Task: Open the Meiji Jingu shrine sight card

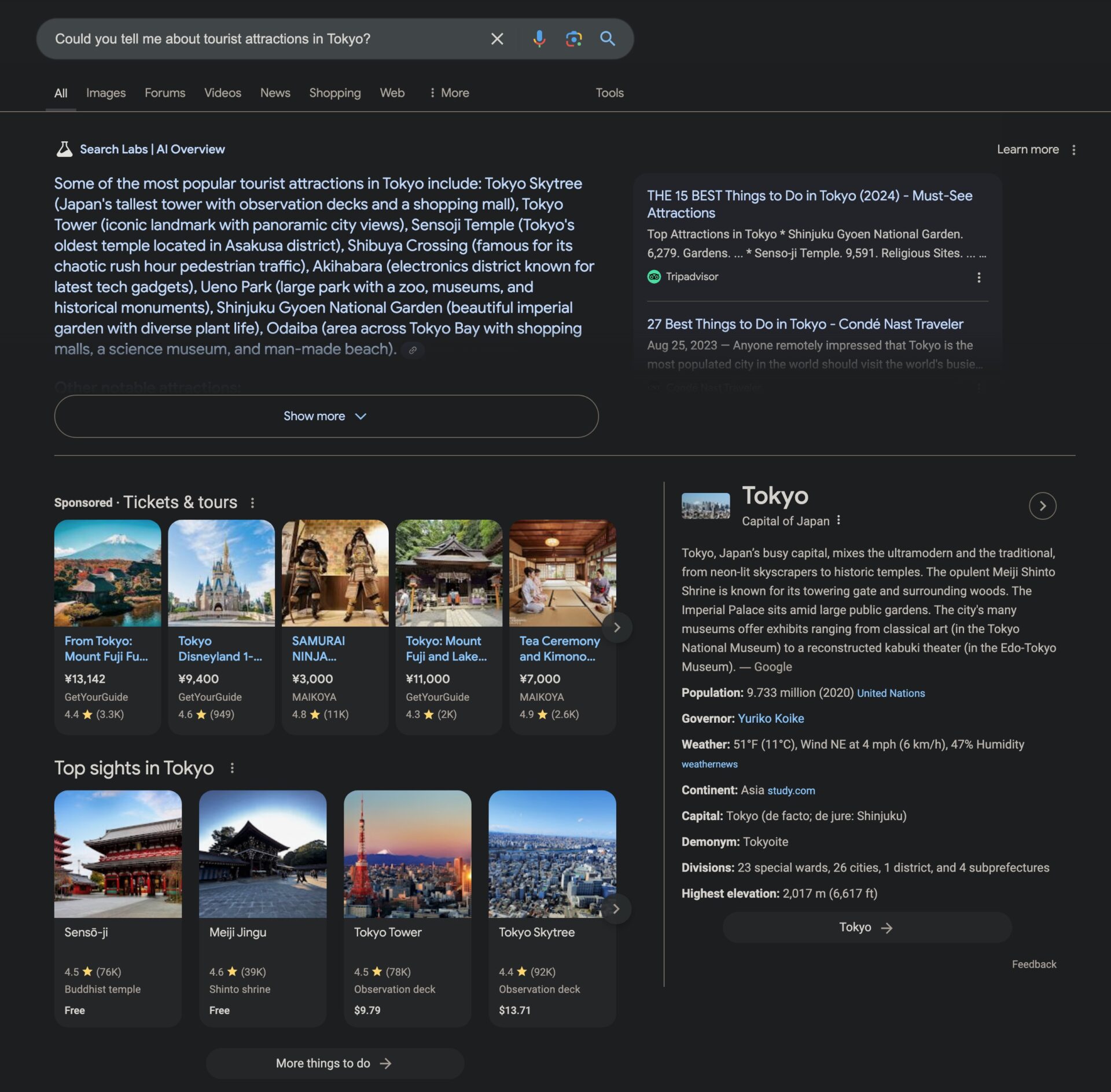Action: coord(263,909)
